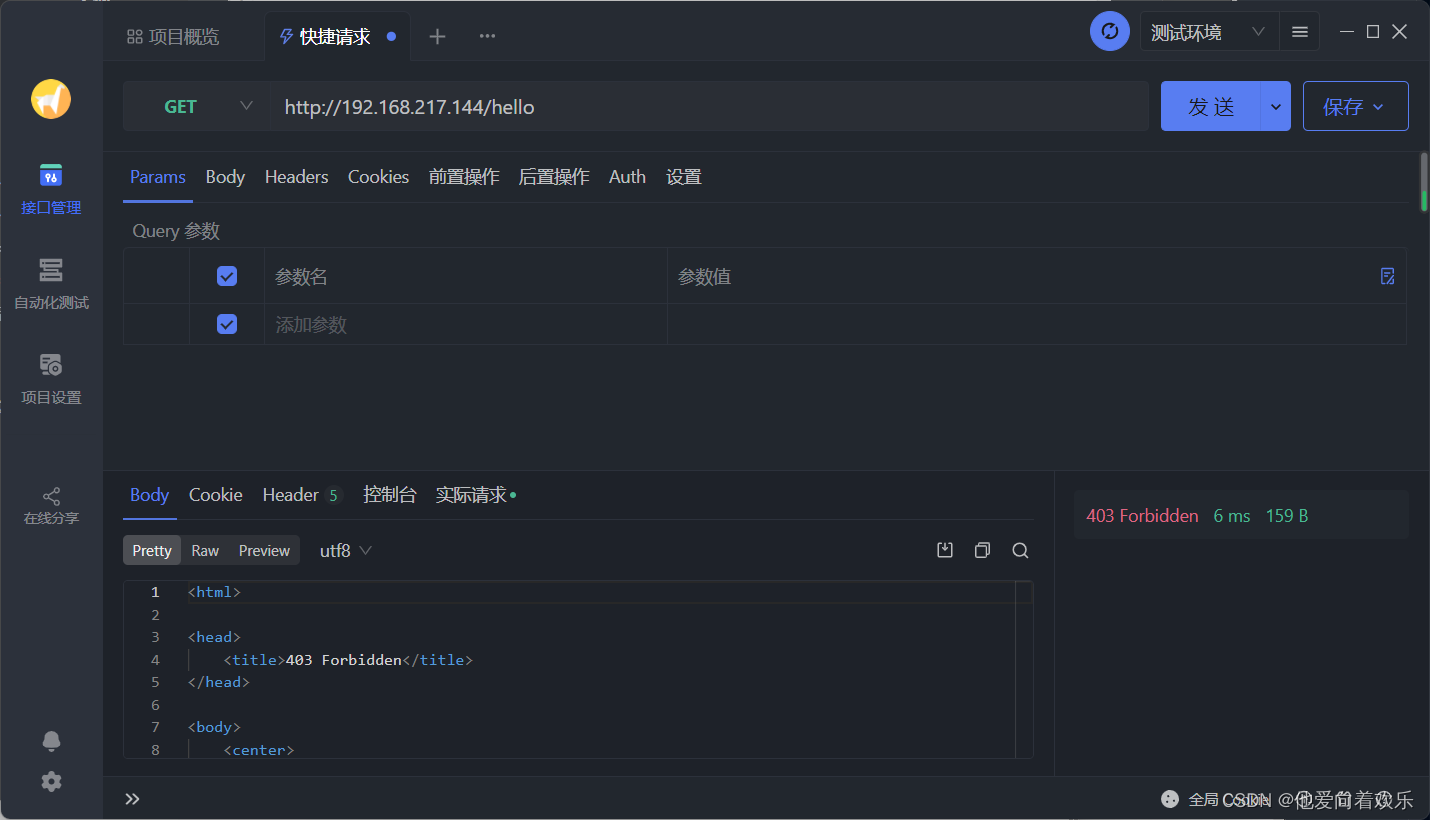Screen dimensions: 1430x820
Task: Download the response body
Action: click(x=944, y=550)
